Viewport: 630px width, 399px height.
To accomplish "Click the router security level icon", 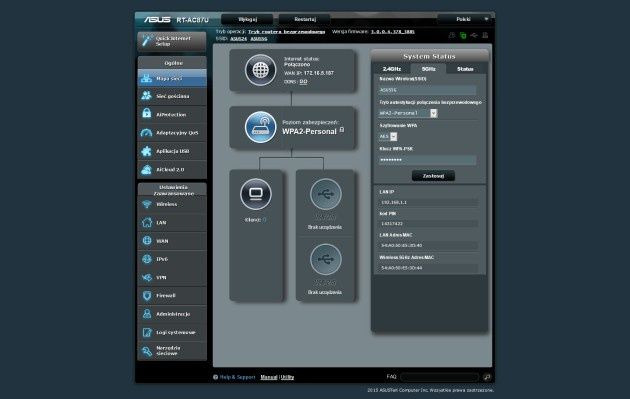I will pos(260,127).
